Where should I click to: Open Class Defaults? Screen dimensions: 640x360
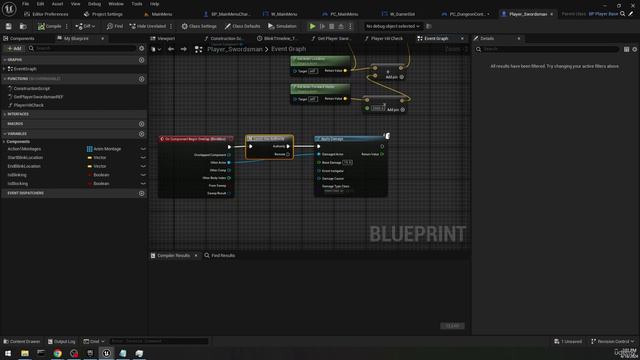(x=242, y=26)
